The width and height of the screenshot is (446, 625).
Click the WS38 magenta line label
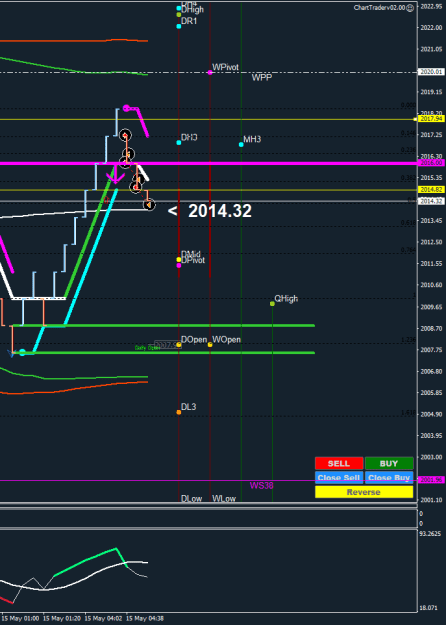pos(261,485)
